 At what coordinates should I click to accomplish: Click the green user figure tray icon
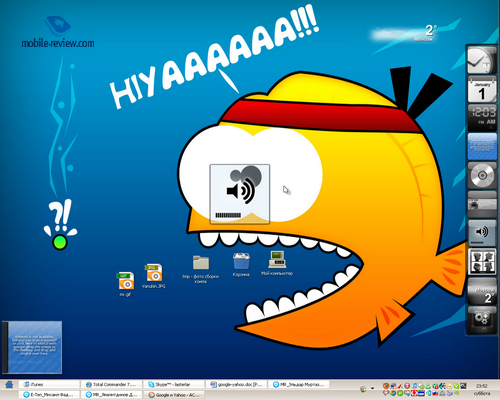[428, 386]
